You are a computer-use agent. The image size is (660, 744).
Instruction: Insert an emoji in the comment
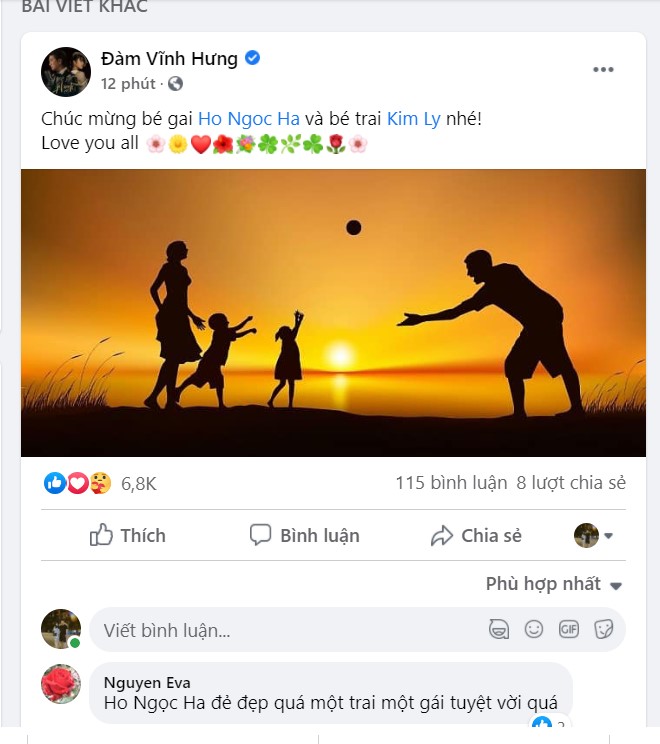[534, 629]
